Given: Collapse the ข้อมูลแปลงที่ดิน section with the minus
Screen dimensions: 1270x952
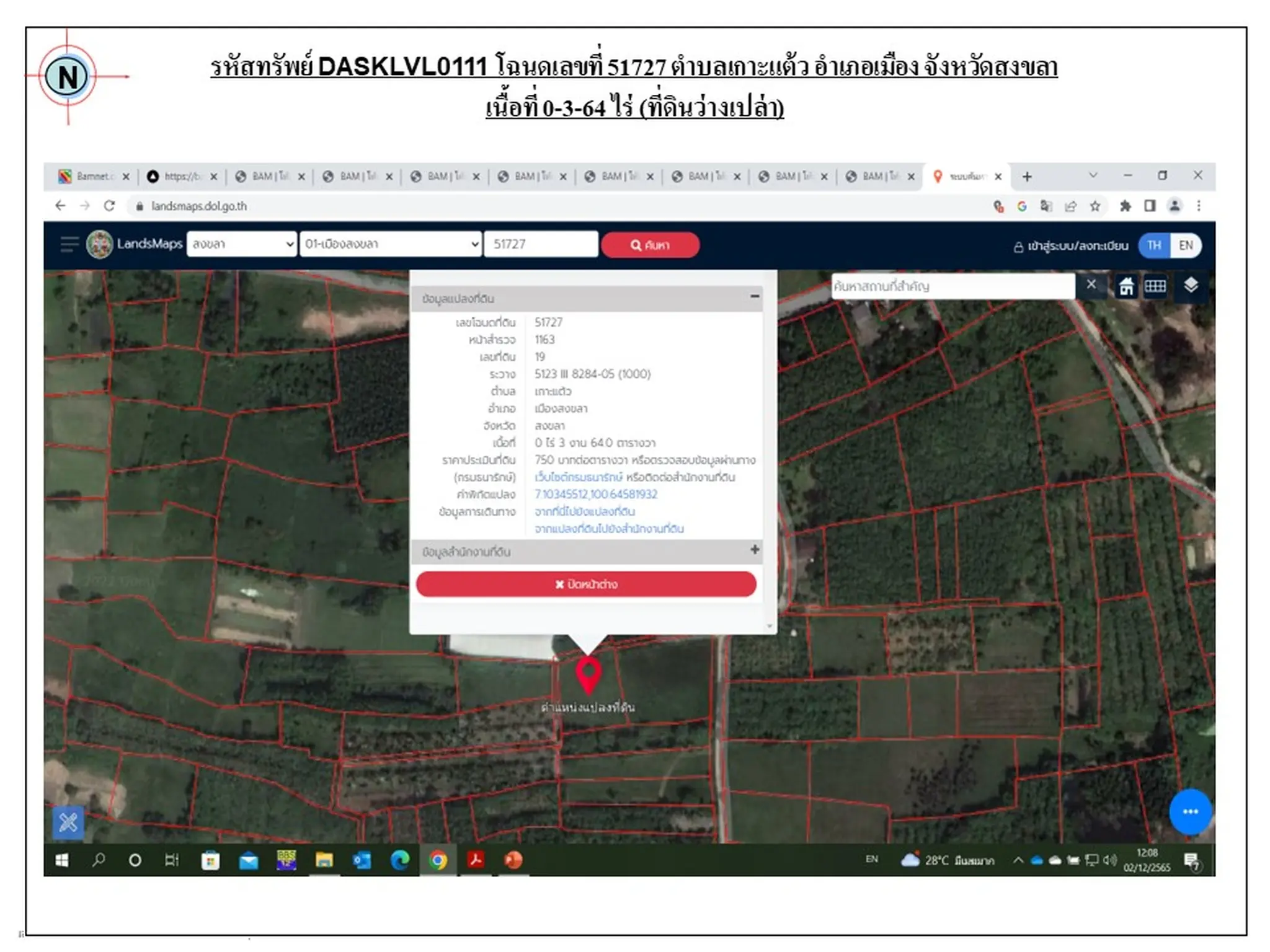Looking at the screenshot, I should tap(755, 296).
